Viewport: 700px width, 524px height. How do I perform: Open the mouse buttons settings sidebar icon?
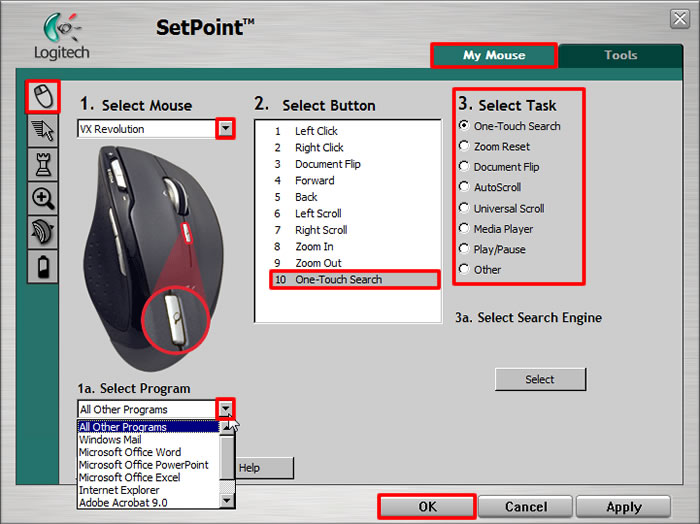(x=43, y=97)
